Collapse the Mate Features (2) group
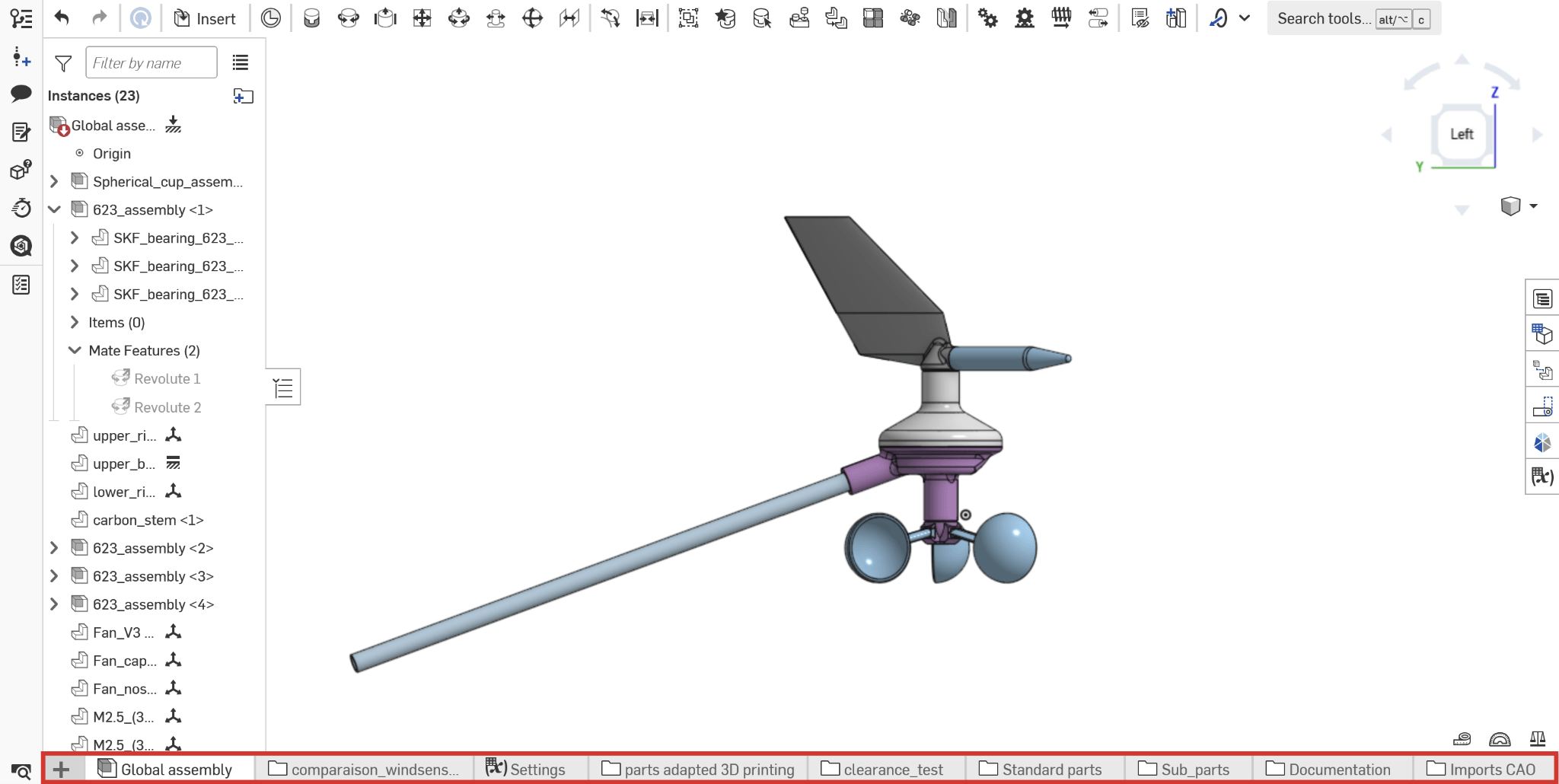1559x784 pixels. [x=75, y=351]
